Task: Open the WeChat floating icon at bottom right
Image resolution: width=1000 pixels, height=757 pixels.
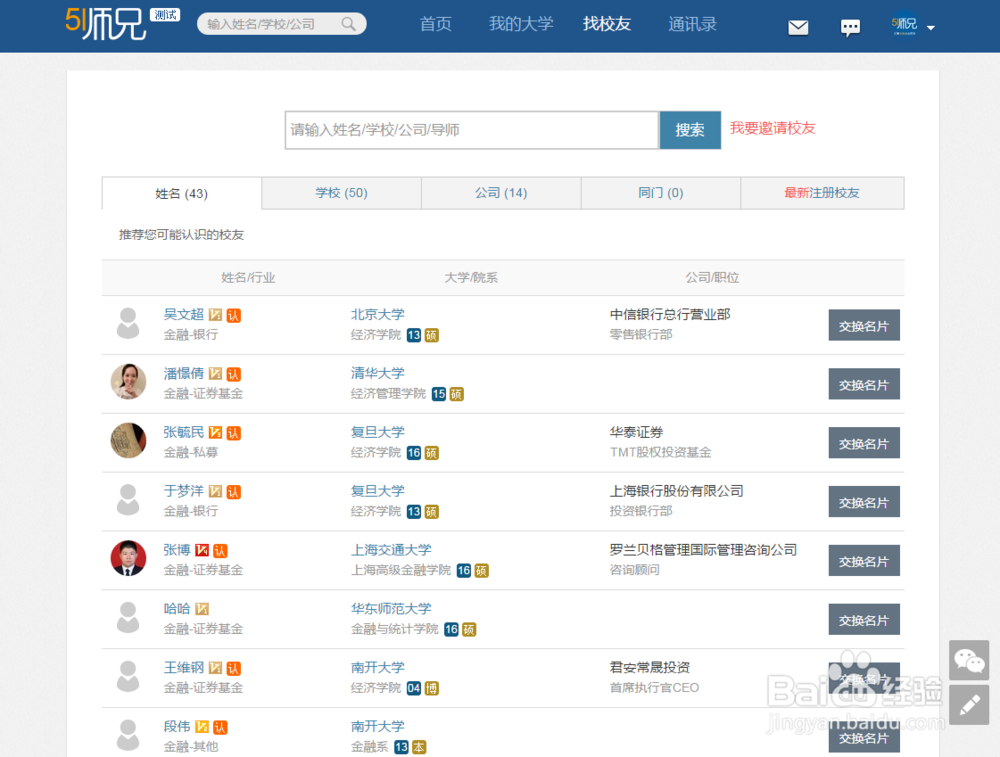Action: [x=969, y=660]
